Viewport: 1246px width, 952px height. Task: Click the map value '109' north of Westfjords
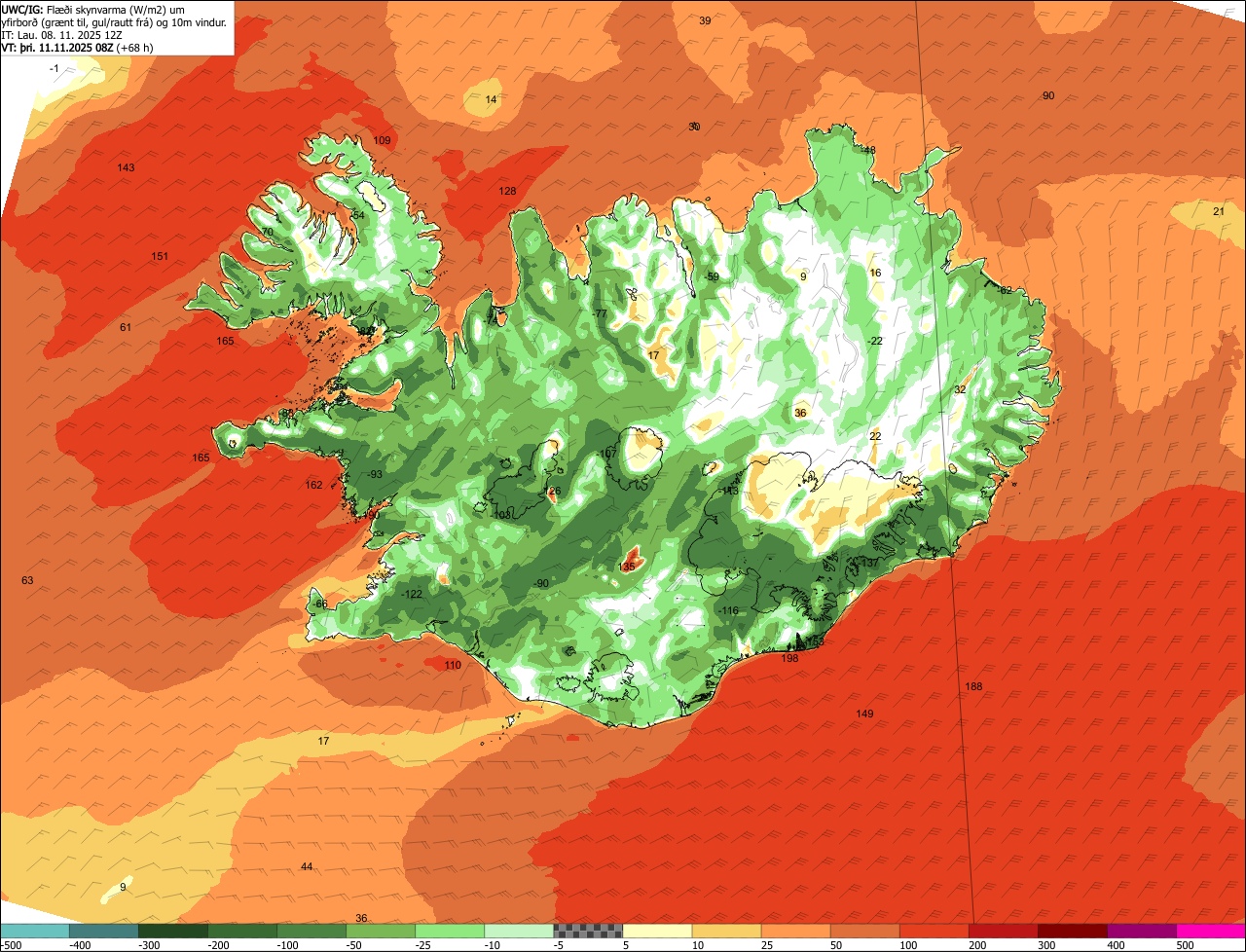(382, 141)
